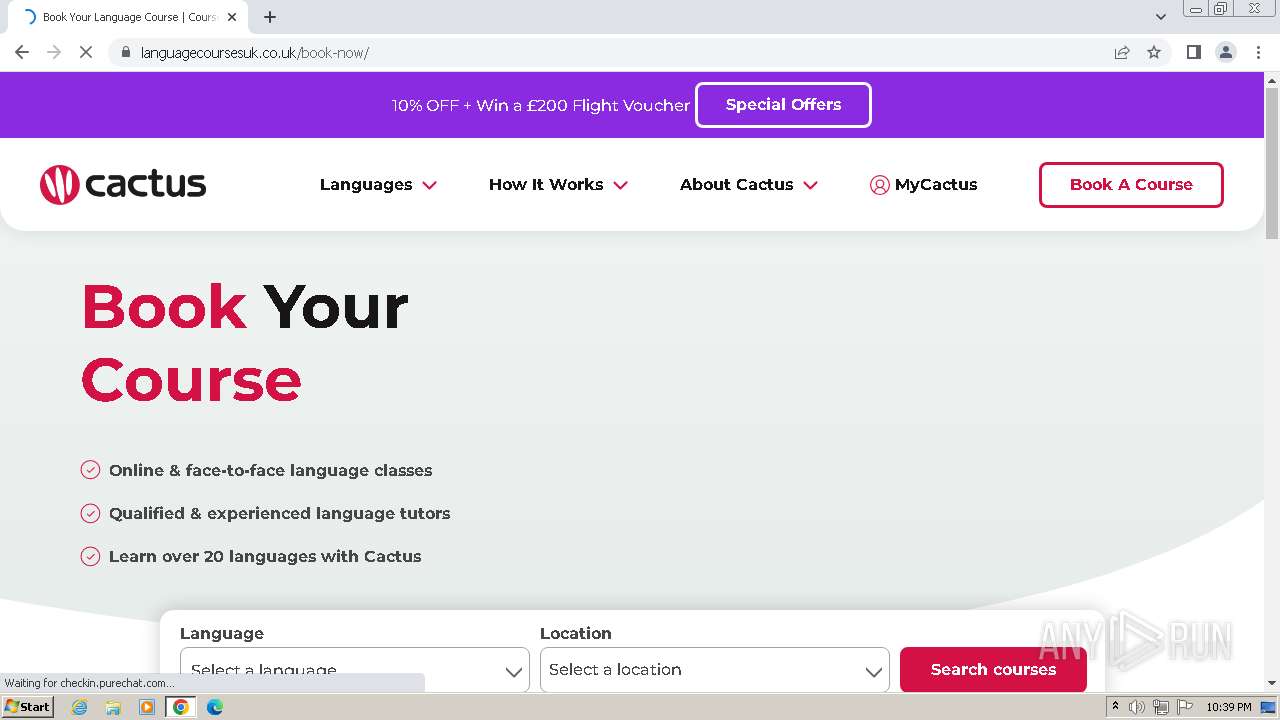Close the Book Your Language Course tab
Image resolution: width=1280 pixels, height=720 pixels.
tap(232, 17)
